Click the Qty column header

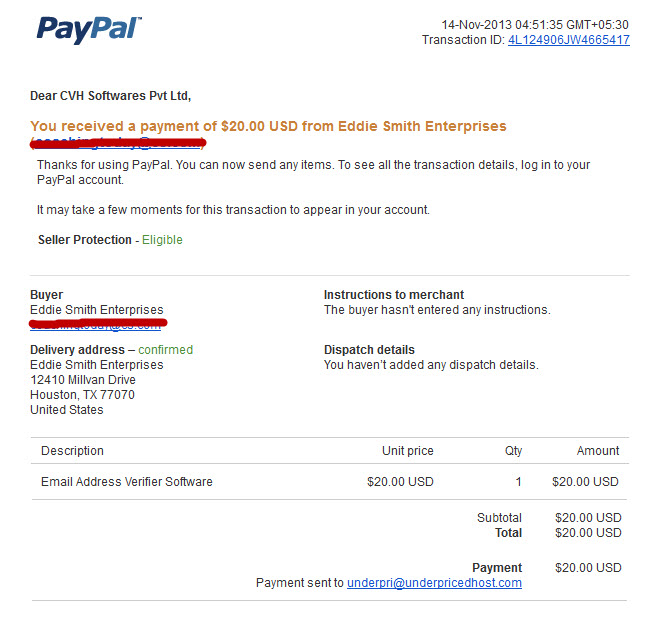[513, 451]
